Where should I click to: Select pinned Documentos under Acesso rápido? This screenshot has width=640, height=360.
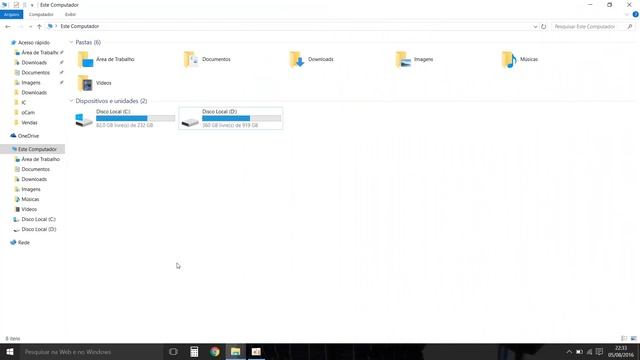pyautogui.click(x=36, y=73)
